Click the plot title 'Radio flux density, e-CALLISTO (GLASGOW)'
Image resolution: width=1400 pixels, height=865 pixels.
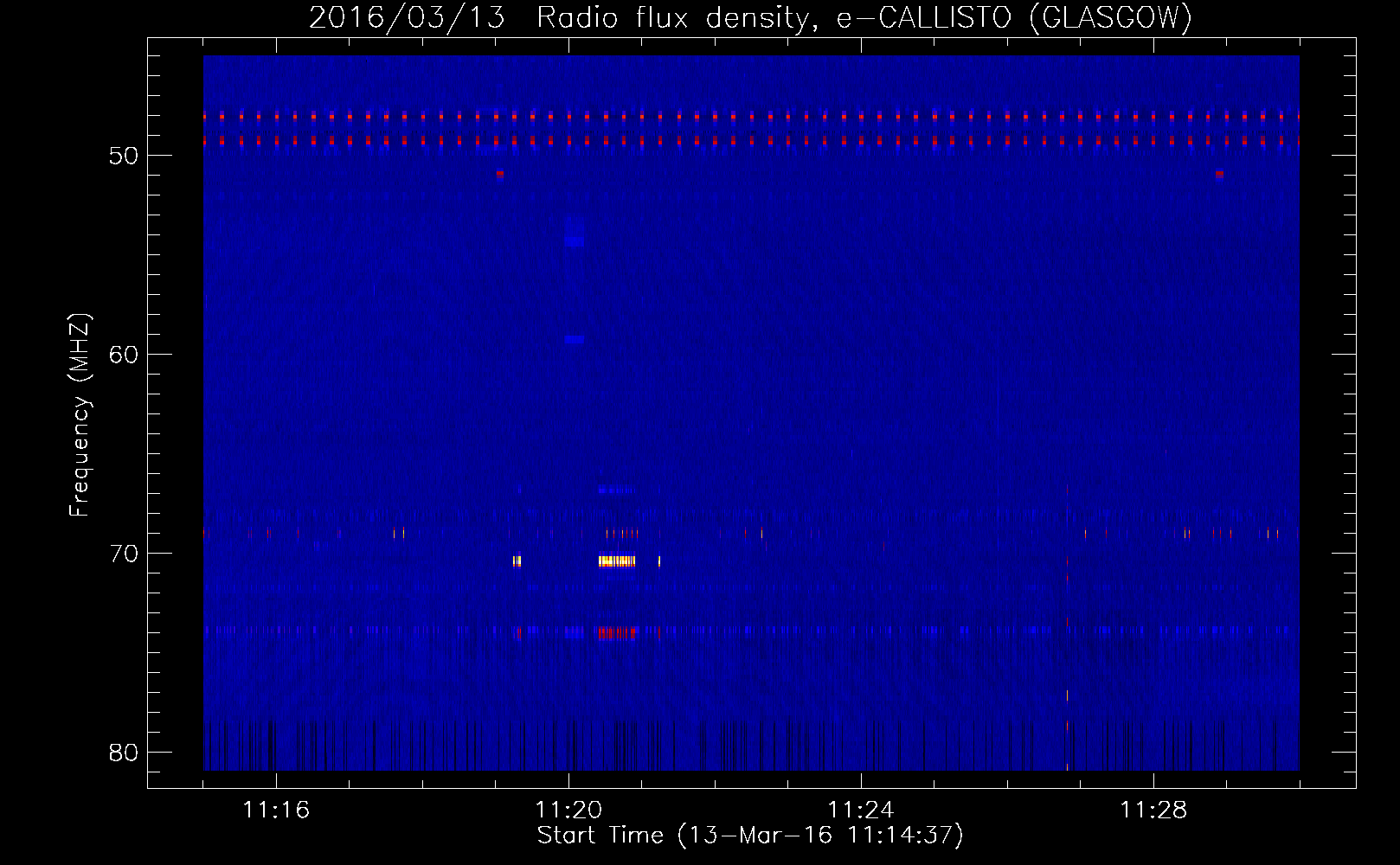864,17
